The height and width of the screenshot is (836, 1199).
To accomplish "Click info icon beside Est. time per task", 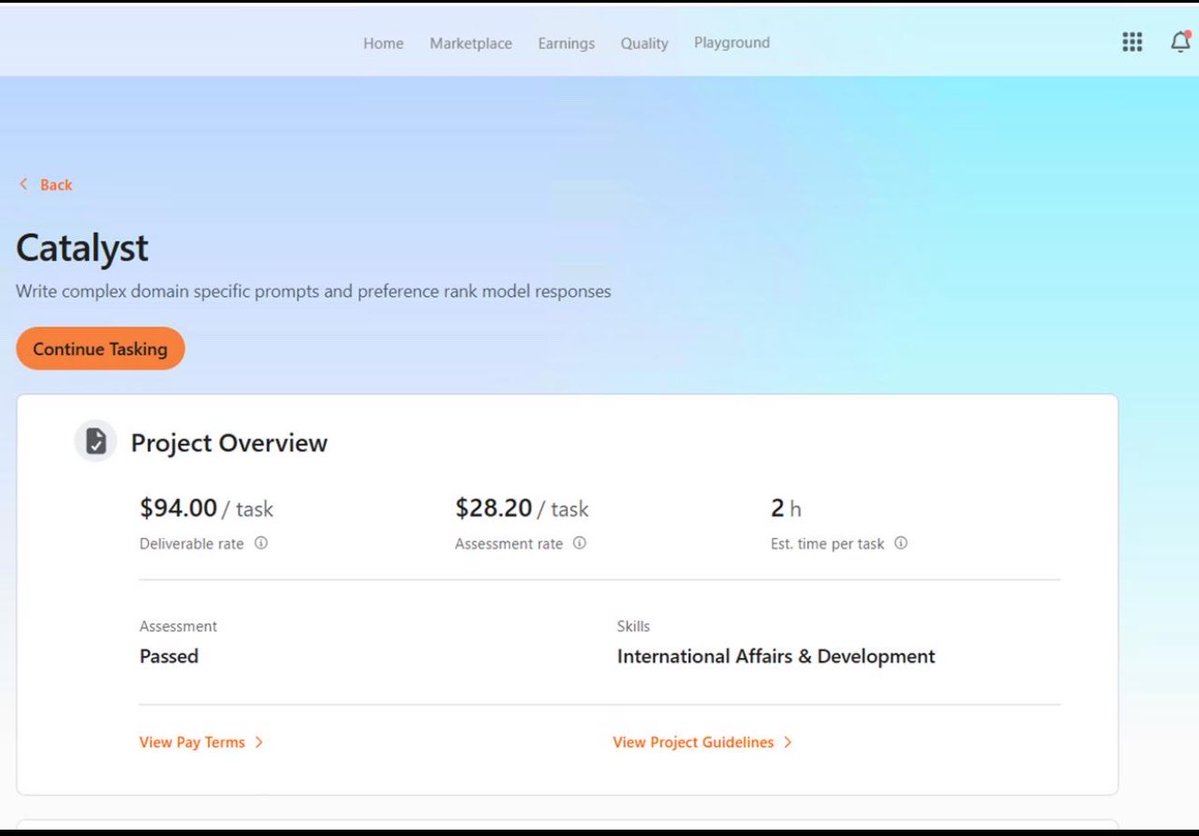I will pos(901,543).
